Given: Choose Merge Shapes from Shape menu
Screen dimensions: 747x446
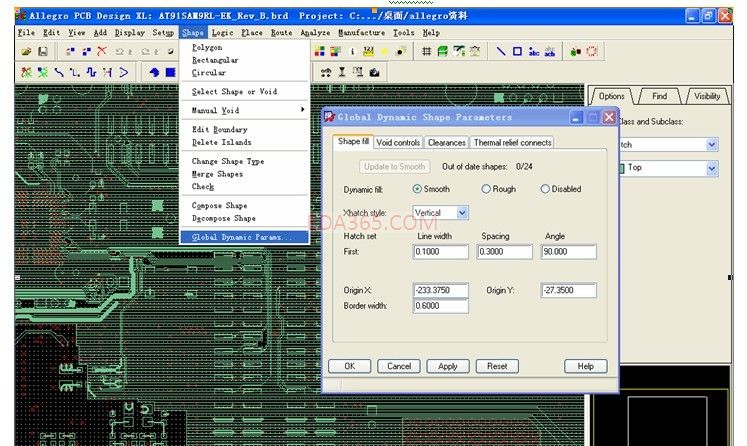Looking at the screenshot, I should pyautogui.click(x=217, y=174).
